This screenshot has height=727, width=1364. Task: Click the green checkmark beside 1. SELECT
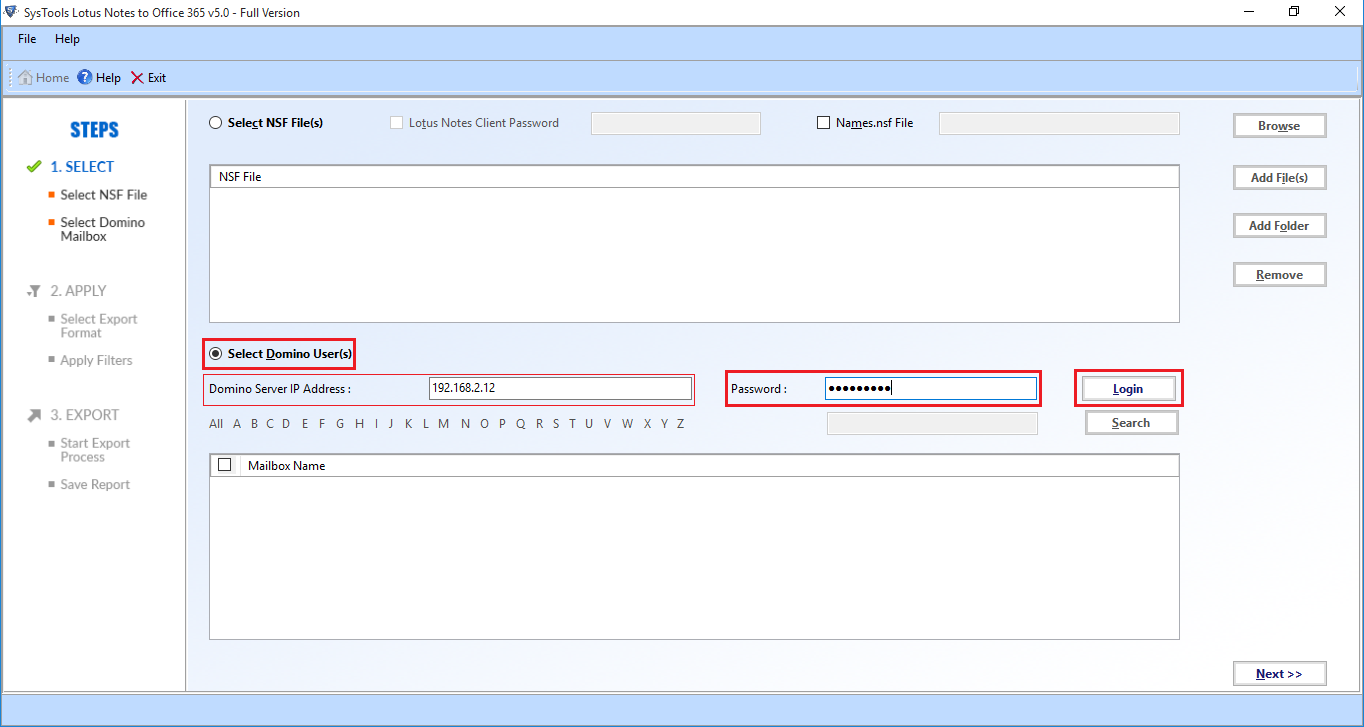point(34,167)
